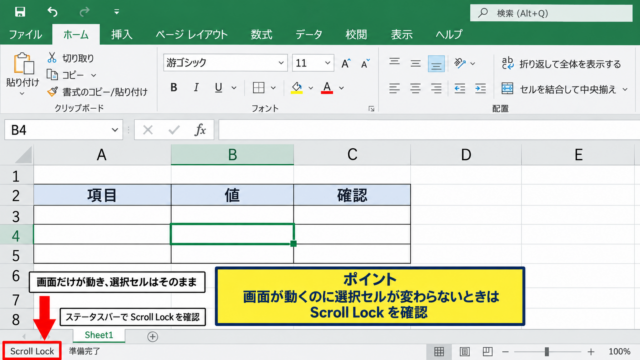Click the formula bar input

(429, 130)
